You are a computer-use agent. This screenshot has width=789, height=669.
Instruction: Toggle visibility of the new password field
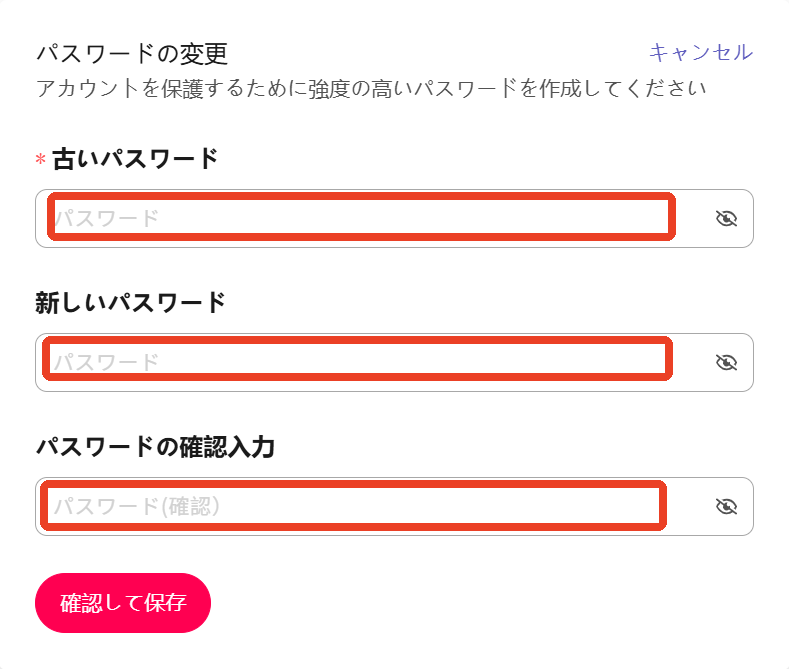[x=726, y=362]
